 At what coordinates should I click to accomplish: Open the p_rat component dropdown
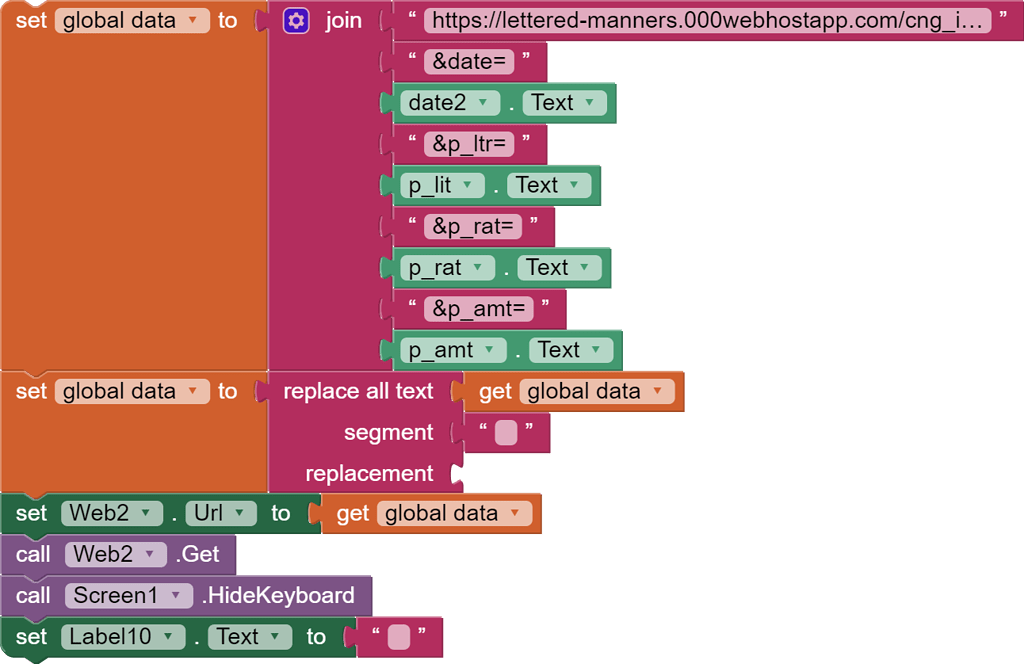pyautogui.click(x=447, y=267)
